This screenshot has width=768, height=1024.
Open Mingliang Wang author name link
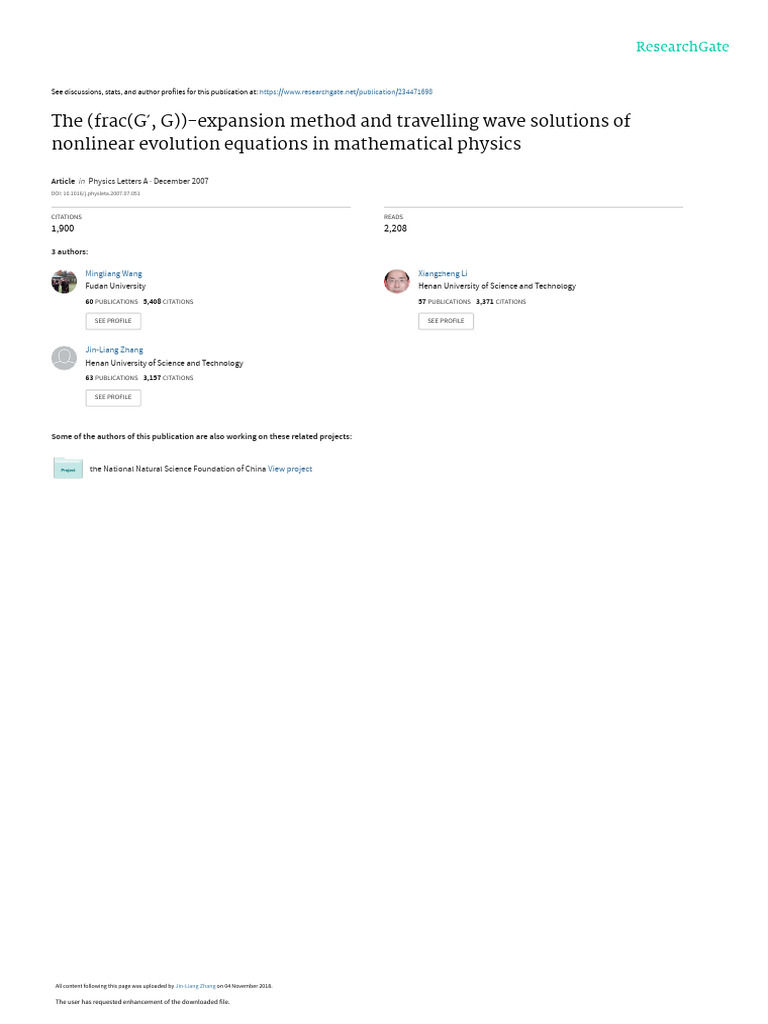coord(114,274)
